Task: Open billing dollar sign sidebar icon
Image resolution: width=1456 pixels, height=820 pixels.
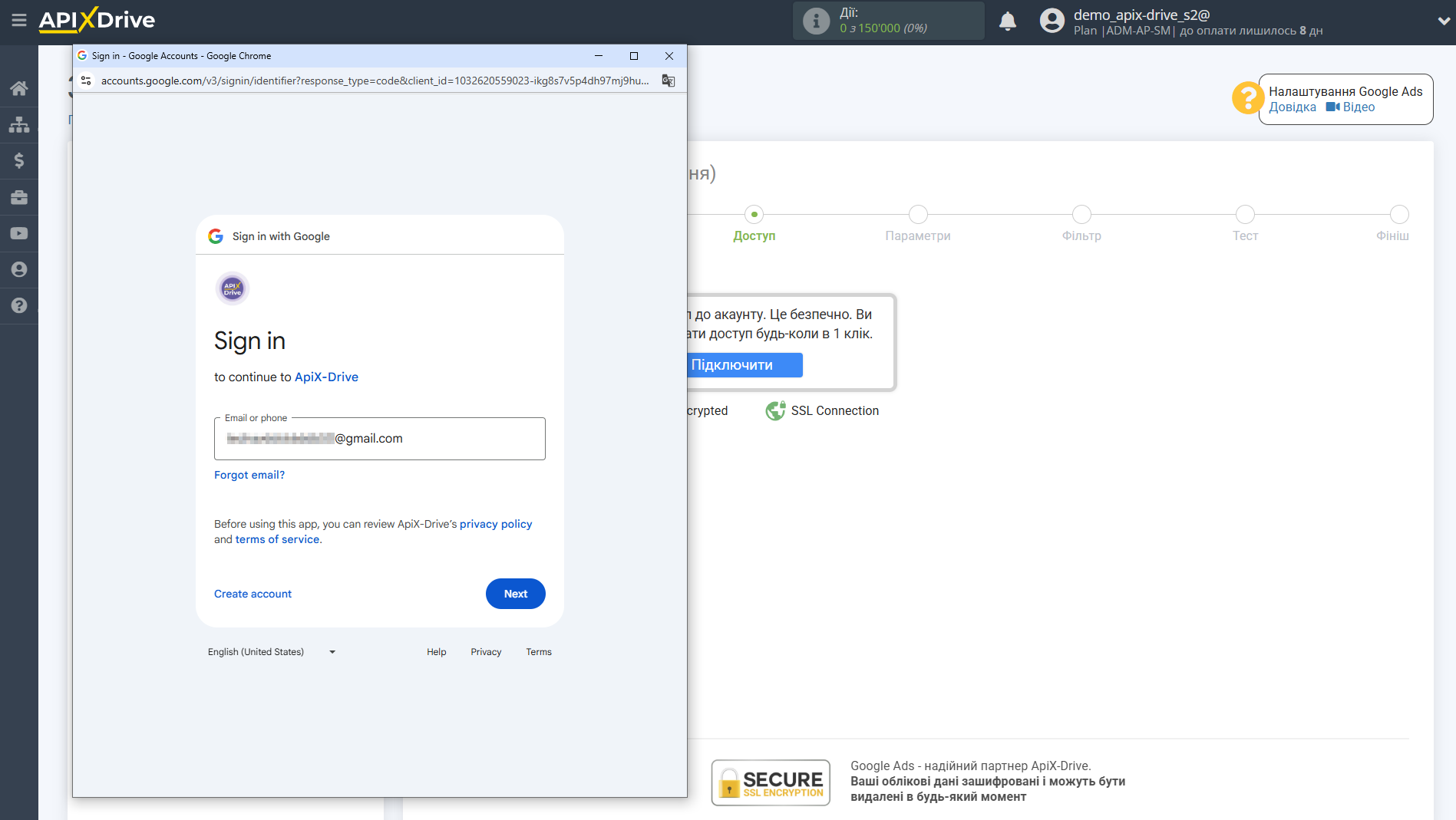Action: point(19,160)
